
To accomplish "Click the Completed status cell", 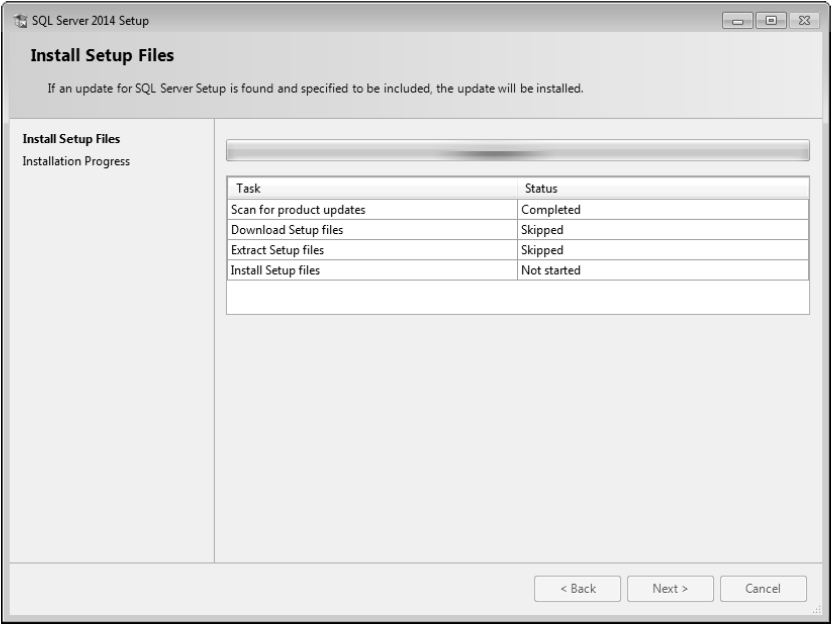I will (663, 210).
